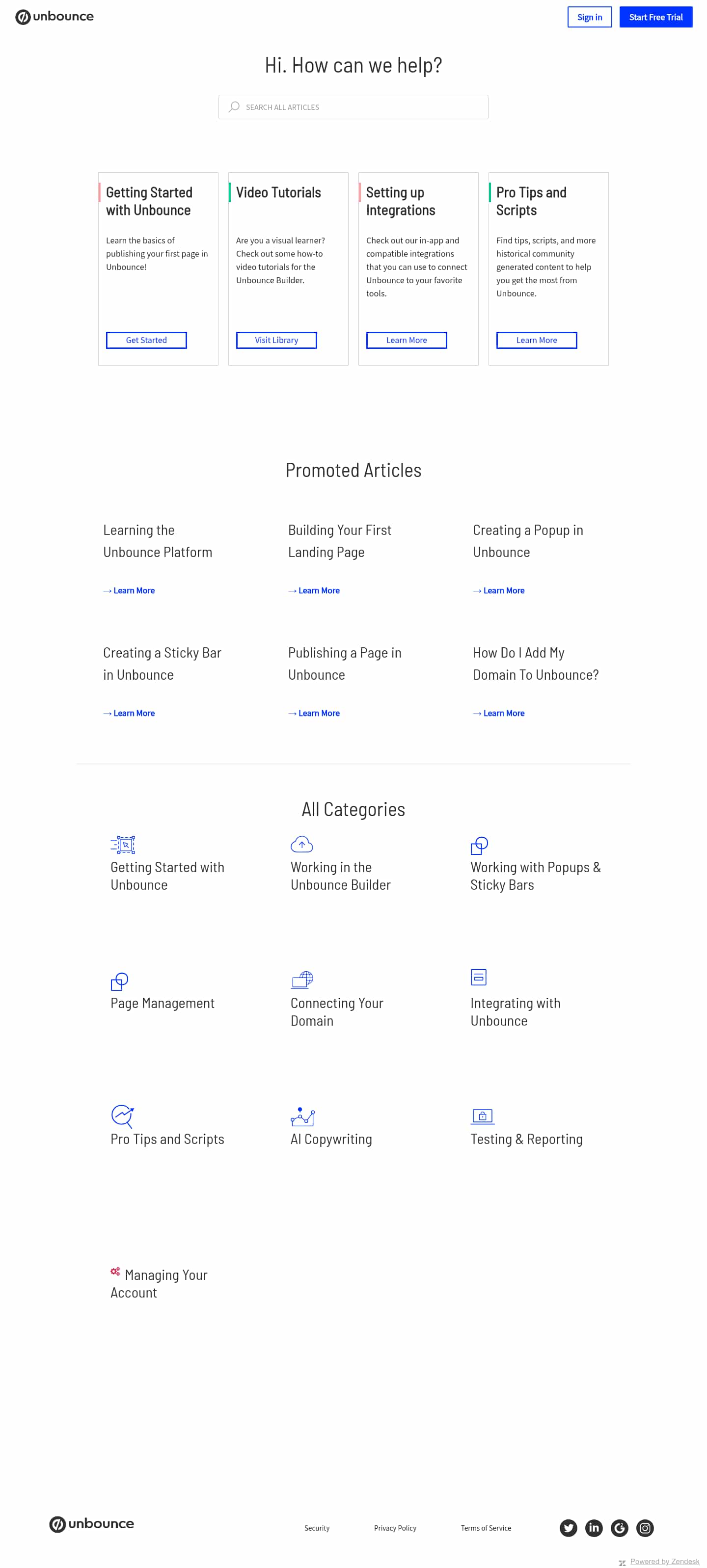
Task: Click the AI Copywriting graph icon
Action: tap(302, 1116)
